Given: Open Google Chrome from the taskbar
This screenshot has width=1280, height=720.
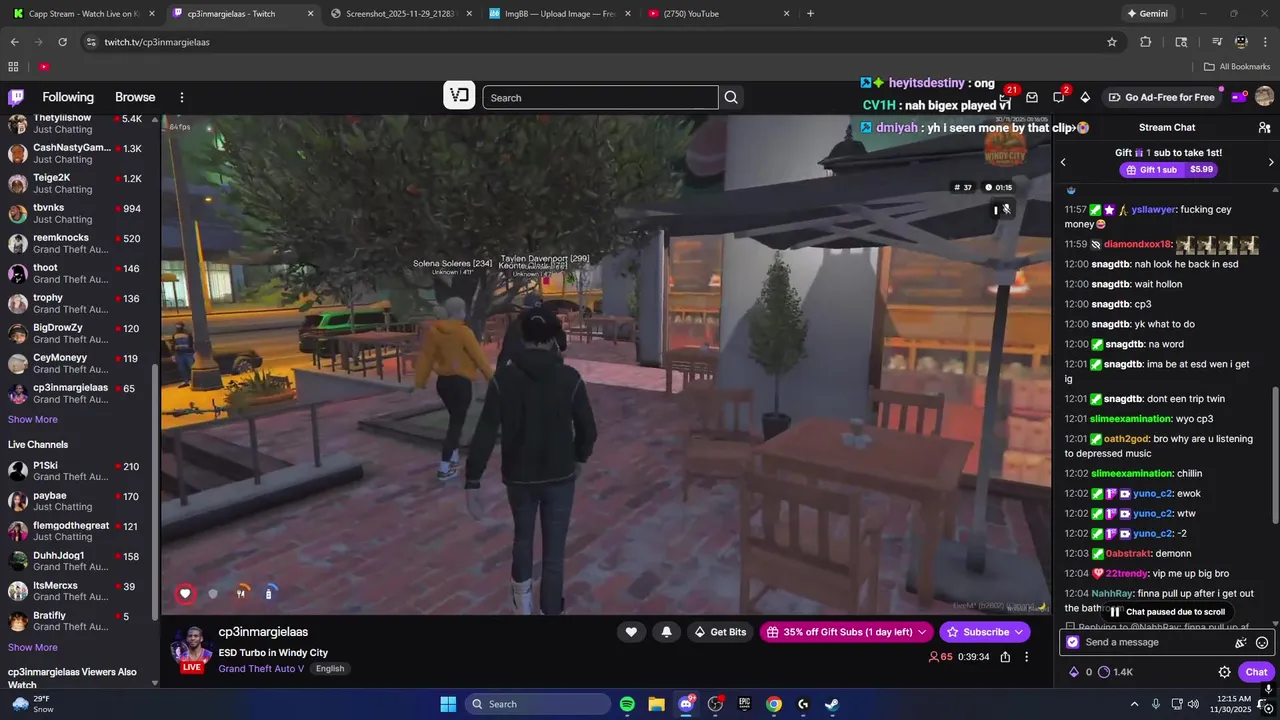Looking at the screenshot, I should 774,704.
